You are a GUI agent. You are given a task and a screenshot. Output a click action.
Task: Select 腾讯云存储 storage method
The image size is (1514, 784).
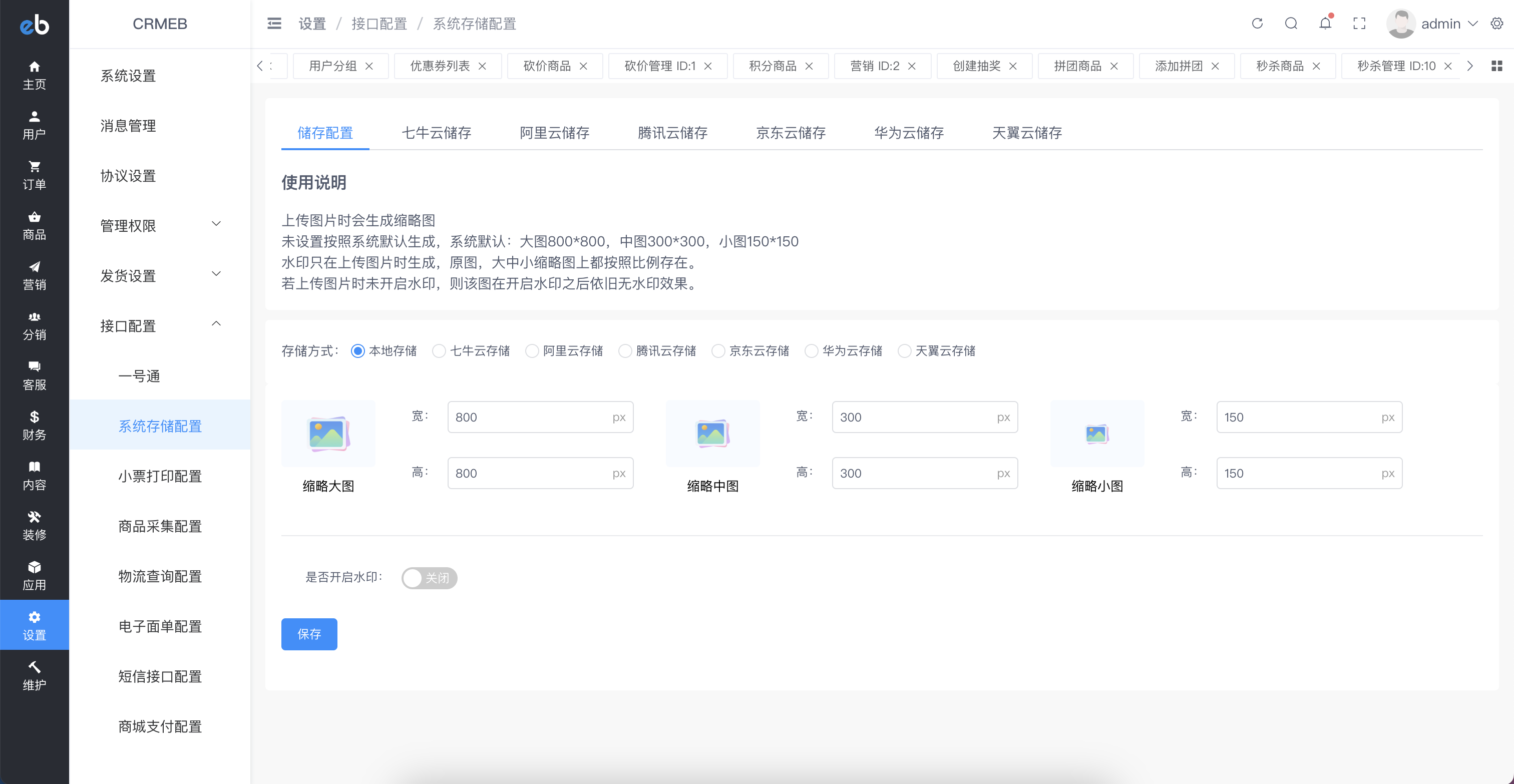click(x=625, y=350)
